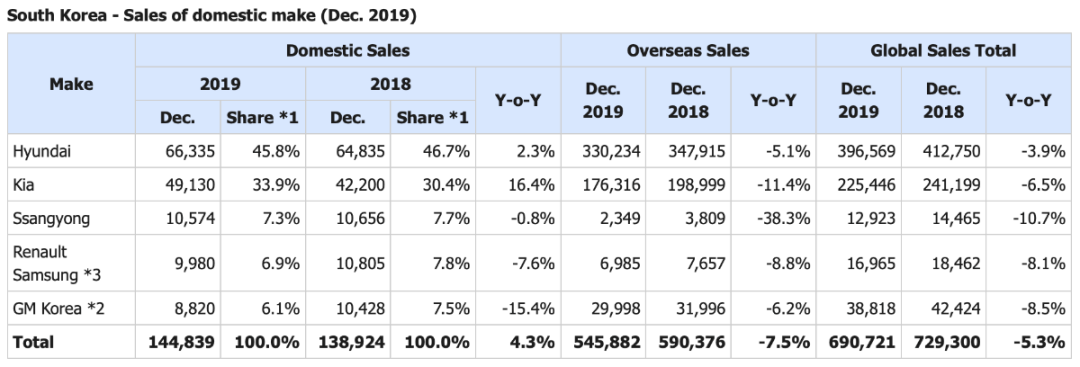Select the Global Sales Total header

point(943,50)
